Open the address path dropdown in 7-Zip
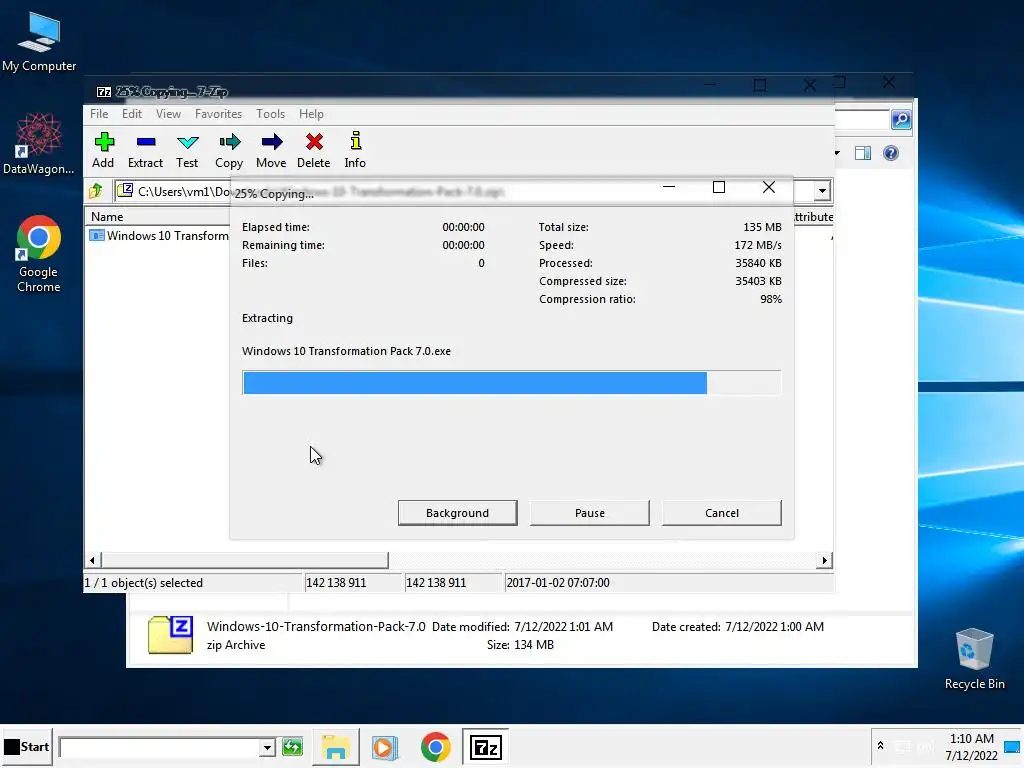 [x=822, y=191]
